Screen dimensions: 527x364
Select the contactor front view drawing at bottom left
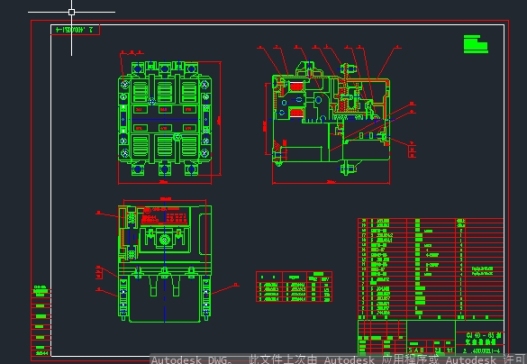pyautogui.click(x=165, y=263)
